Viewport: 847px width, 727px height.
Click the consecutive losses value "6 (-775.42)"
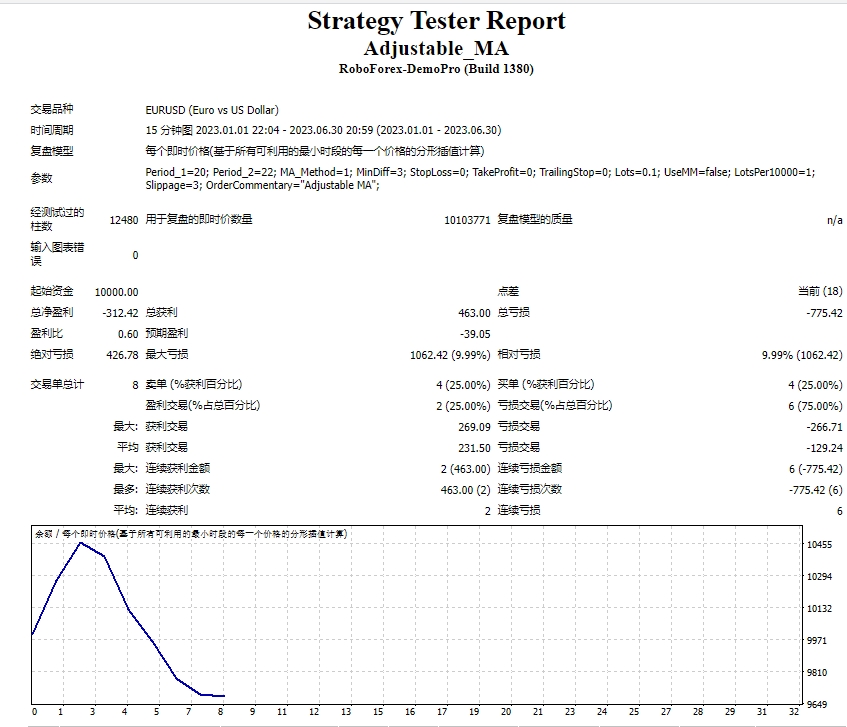coord(816,469)
